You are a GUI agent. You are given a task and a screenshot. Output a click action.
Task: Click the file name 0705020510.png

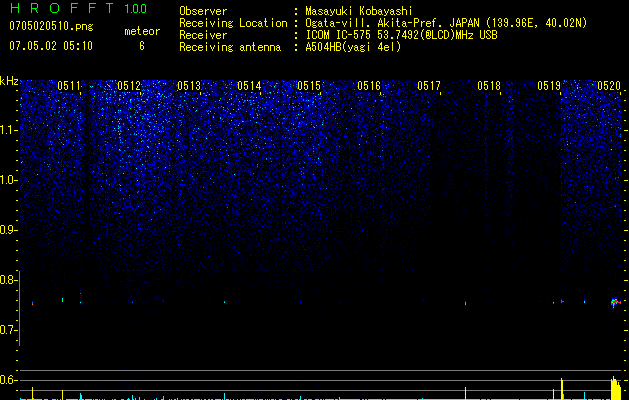[51, 26]
